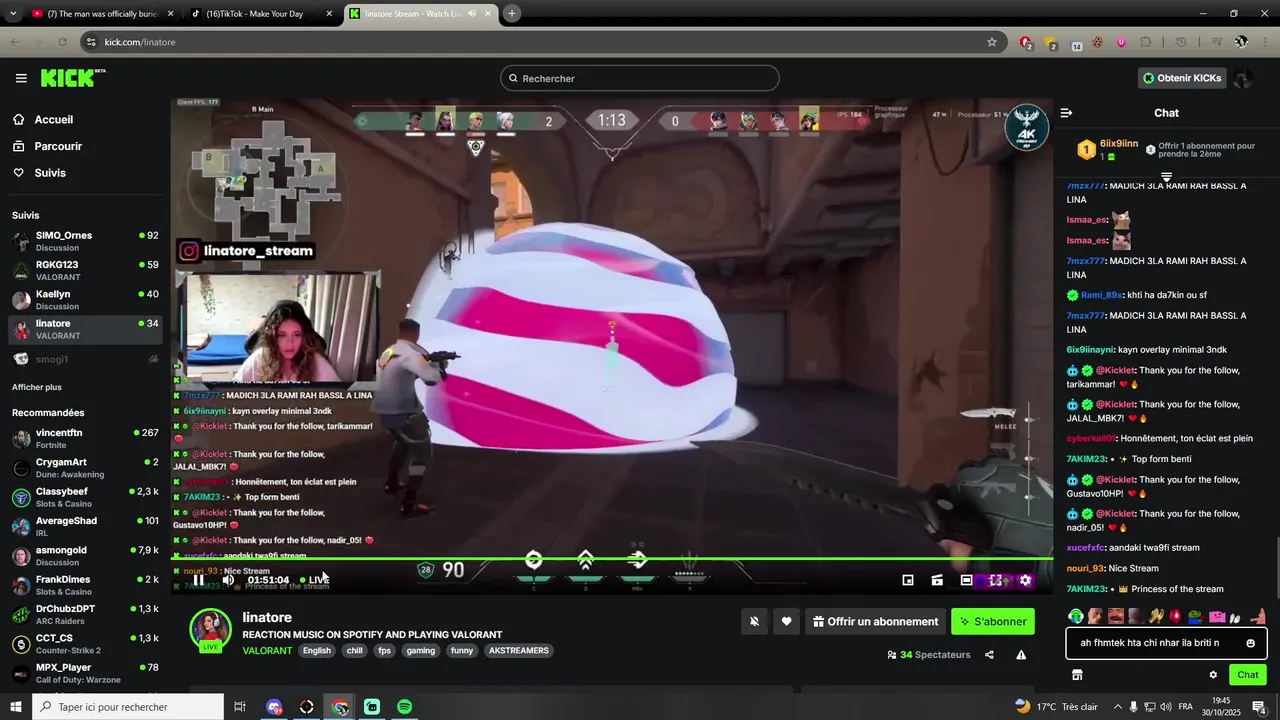Open recommended channel vincentftn
The height and width of the screenshot is (720, 1280).
click(x=85, y=438)
